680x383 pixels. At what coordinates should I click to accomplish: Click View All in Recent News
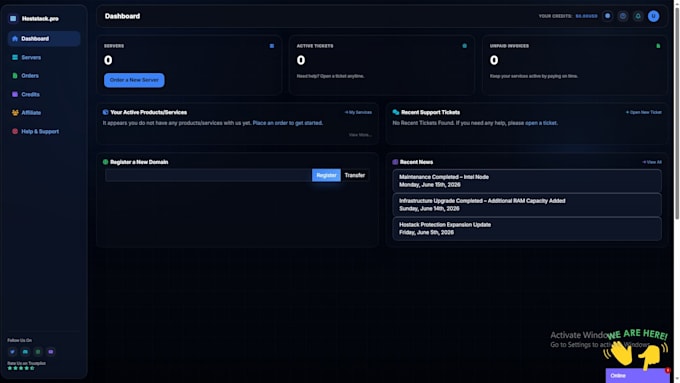click(652, 162)
